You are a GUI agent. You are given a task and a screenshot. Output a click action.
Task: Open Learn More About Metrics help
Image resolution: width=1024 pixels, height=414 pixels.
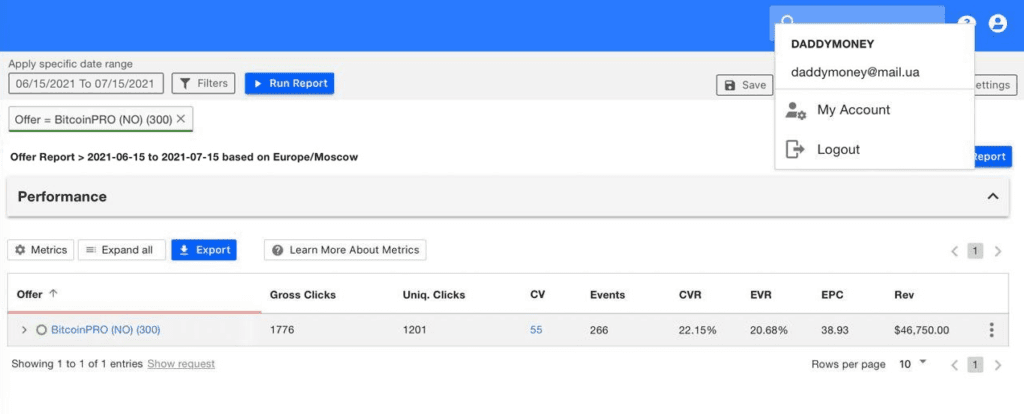345,250
